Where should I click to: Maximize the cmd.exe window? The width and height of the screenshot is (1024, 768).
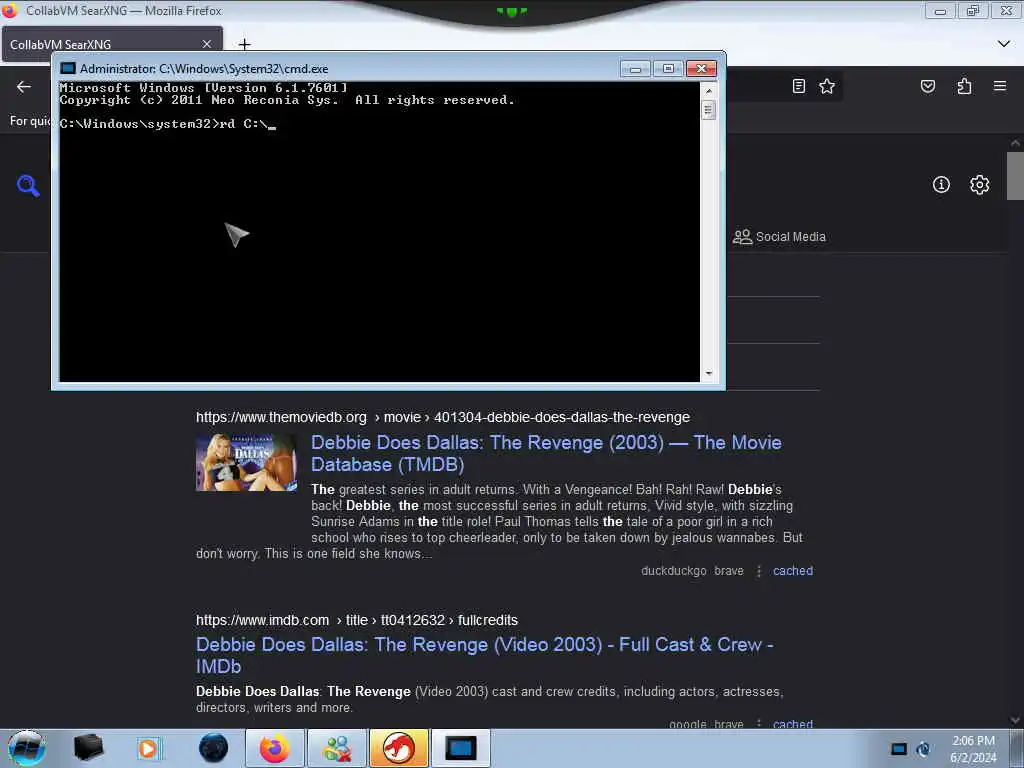pyautogui.click(x=667, y=69)
